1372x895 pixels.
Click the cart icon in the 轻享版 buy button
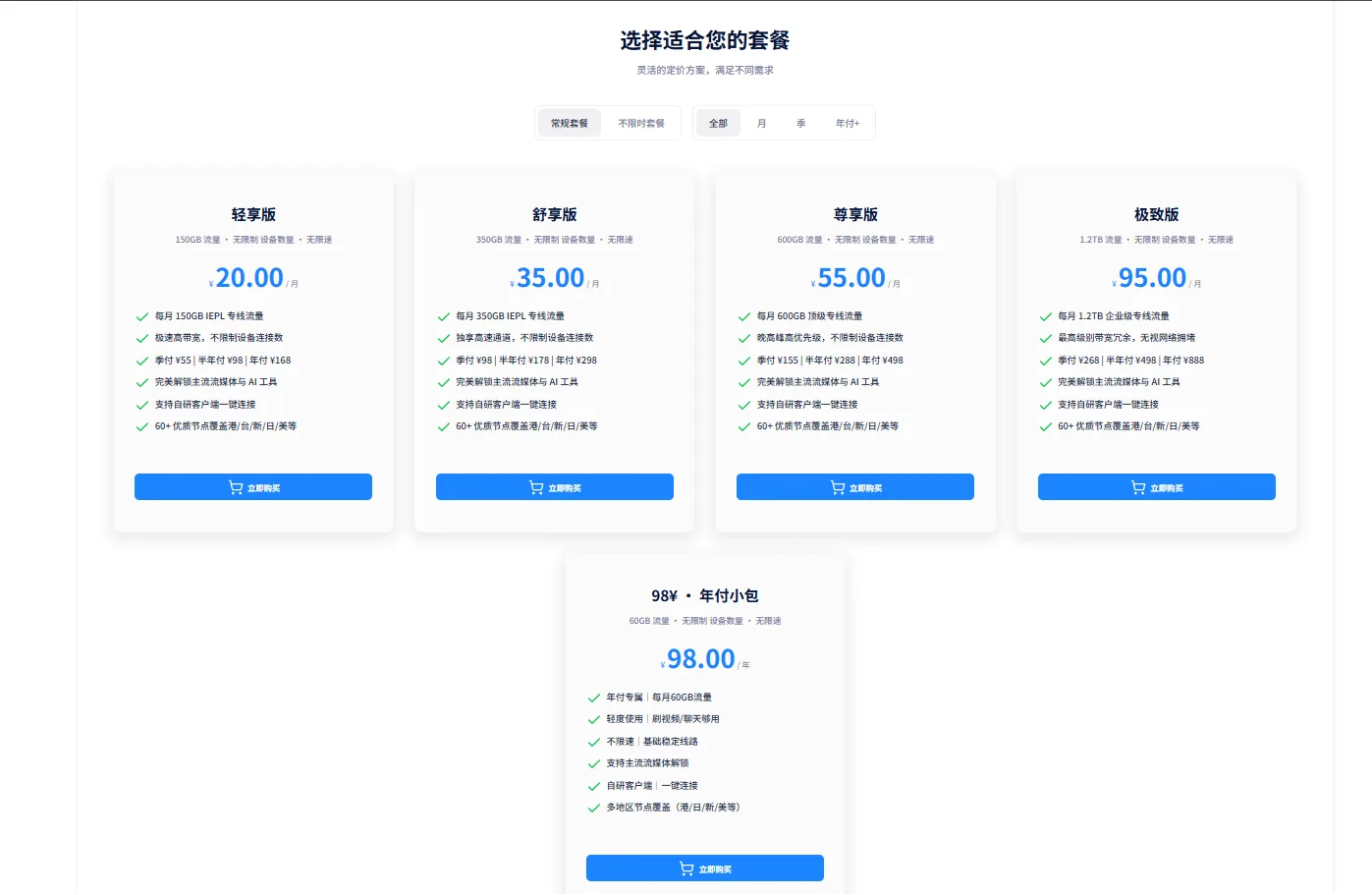click(236, 487)
